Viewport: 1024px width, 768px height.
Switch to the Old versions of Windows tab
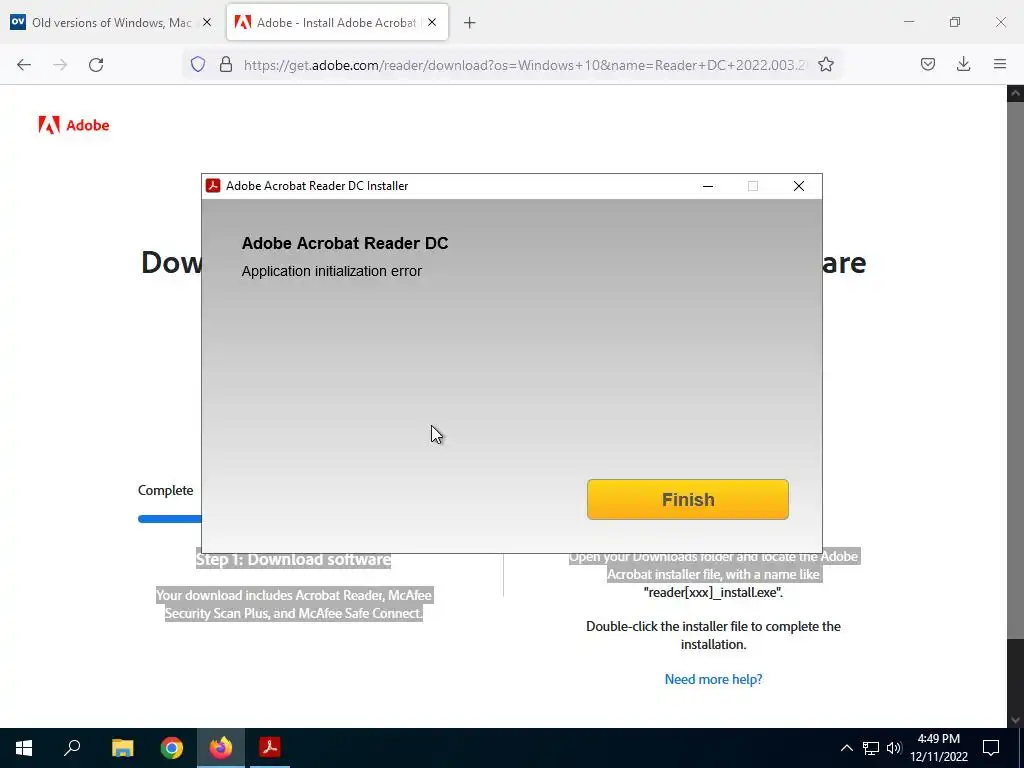pos(111,22)
